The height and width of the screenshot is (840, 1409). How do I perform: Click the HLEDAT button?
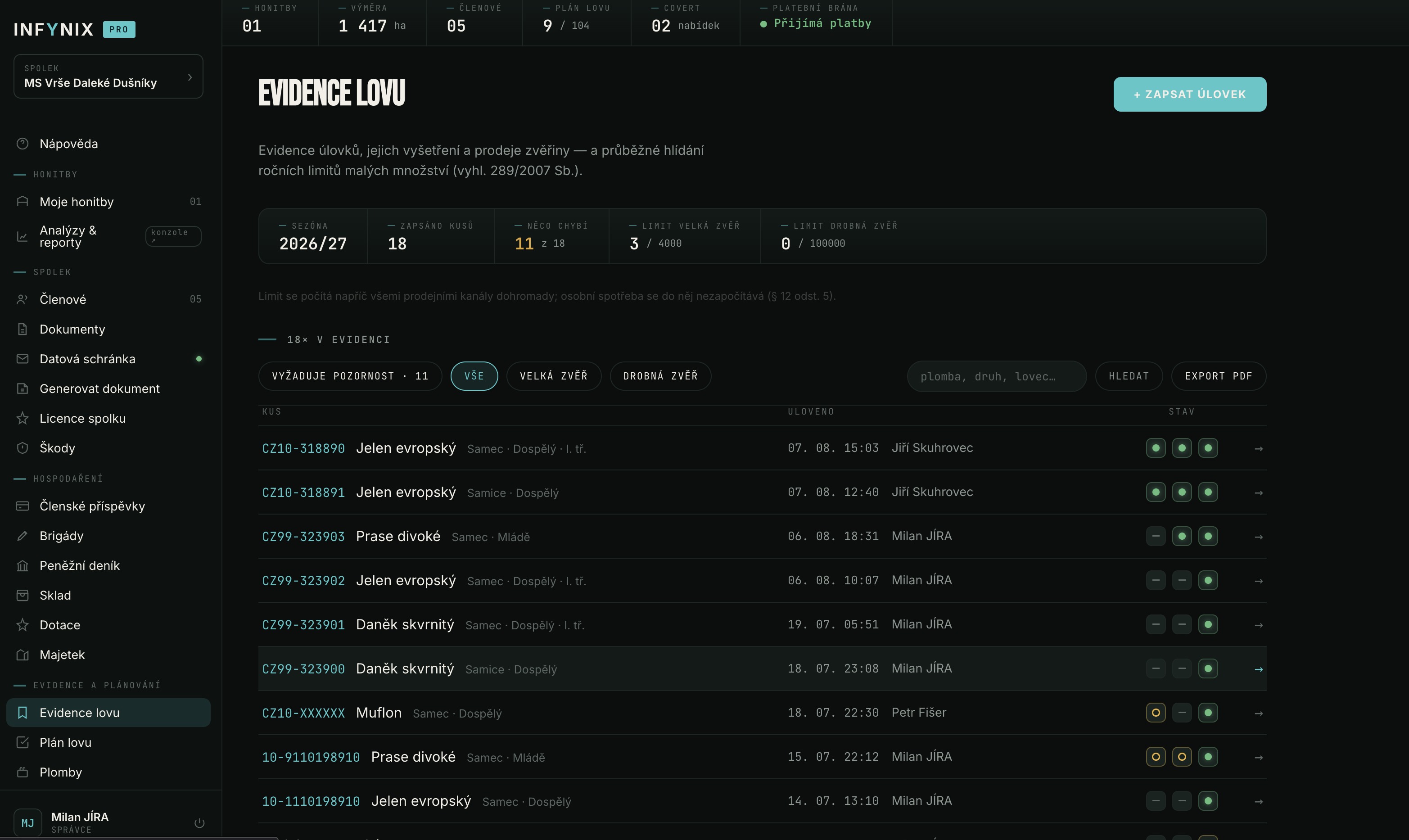(1129, 376)
